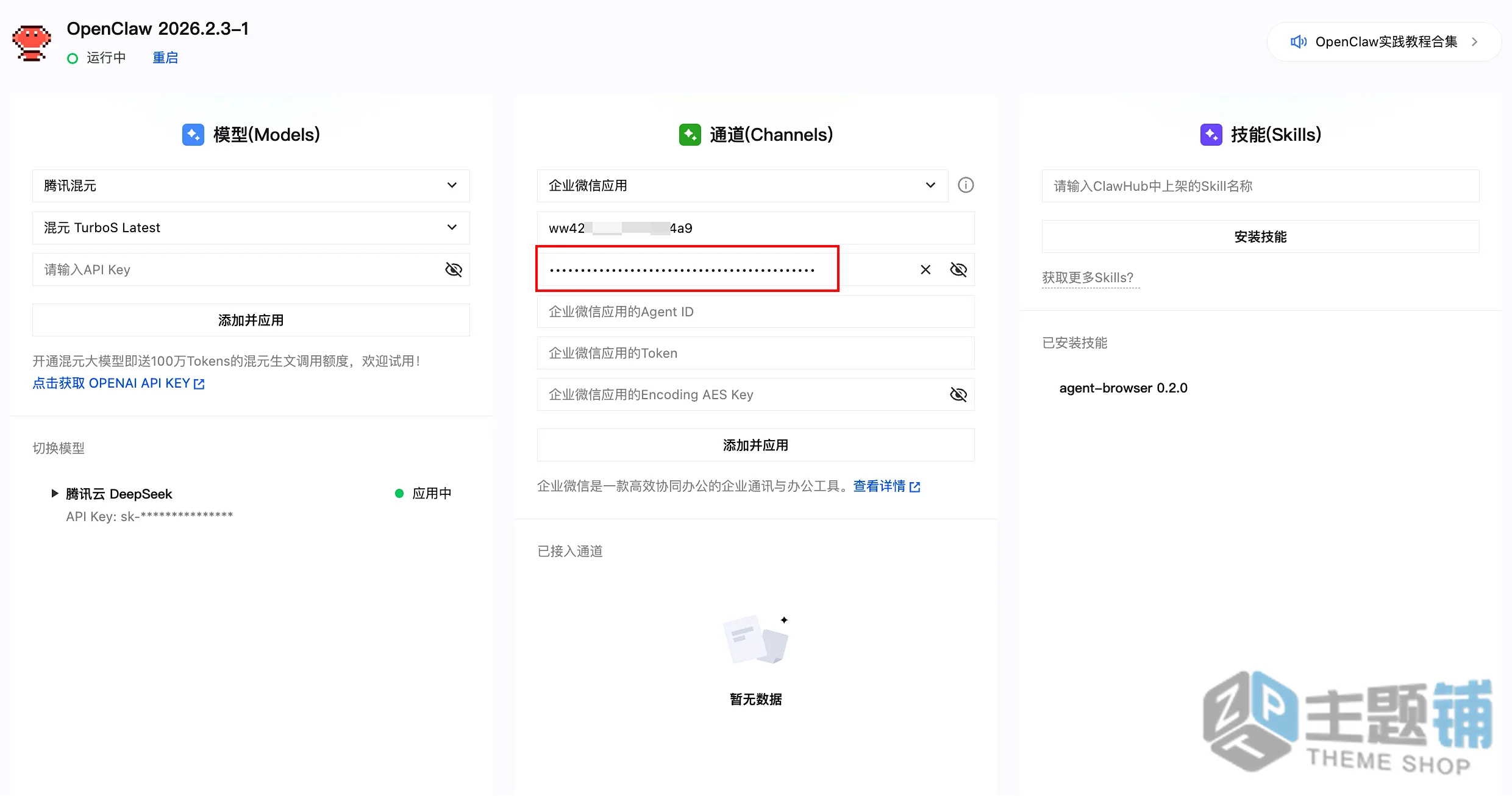Expand the 腾讯云 DeepSeek model entry
Viewport: 1512px width, 796px height.
(55, 493)
